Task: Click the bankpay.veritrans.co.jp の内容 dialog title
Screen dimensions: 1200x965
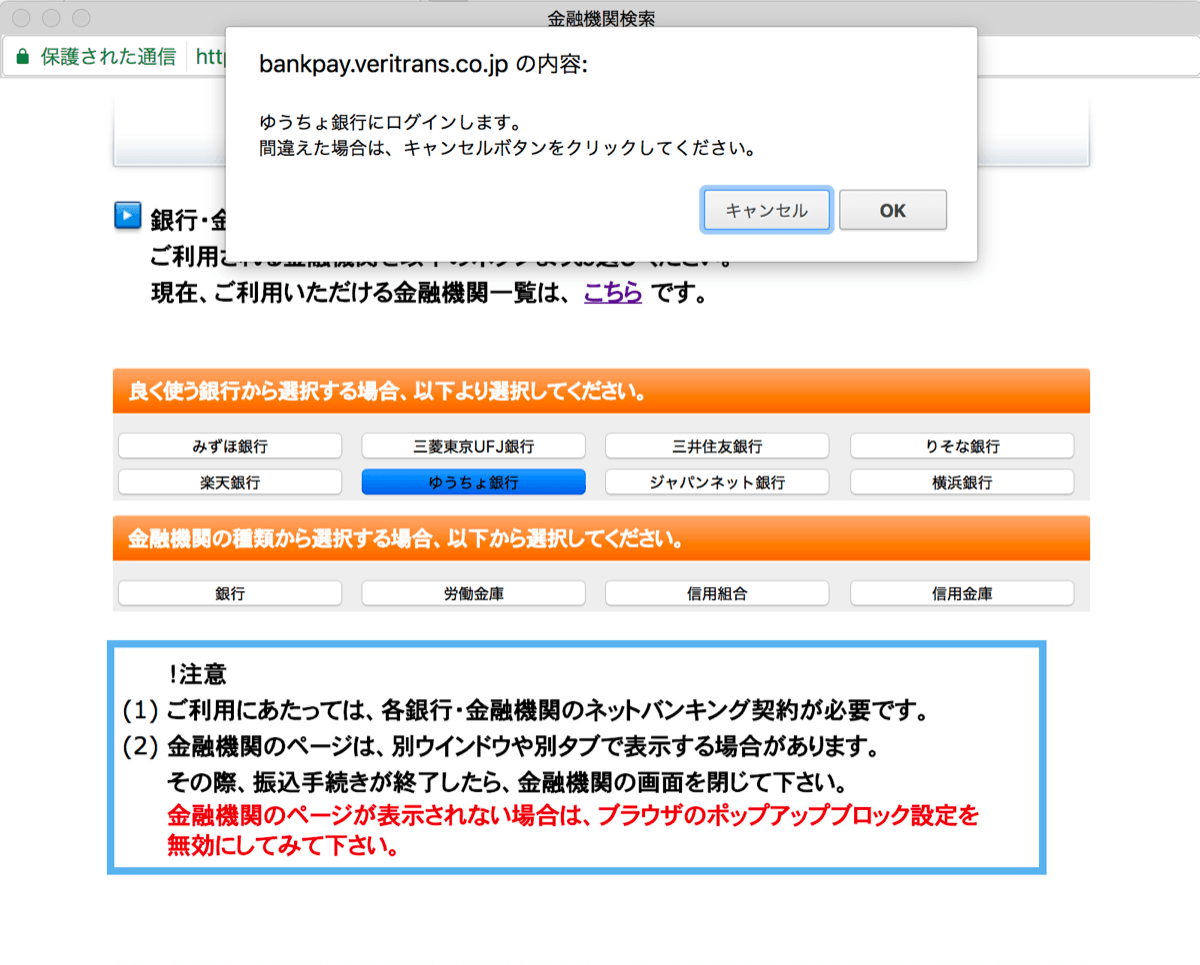Action: 423,64
